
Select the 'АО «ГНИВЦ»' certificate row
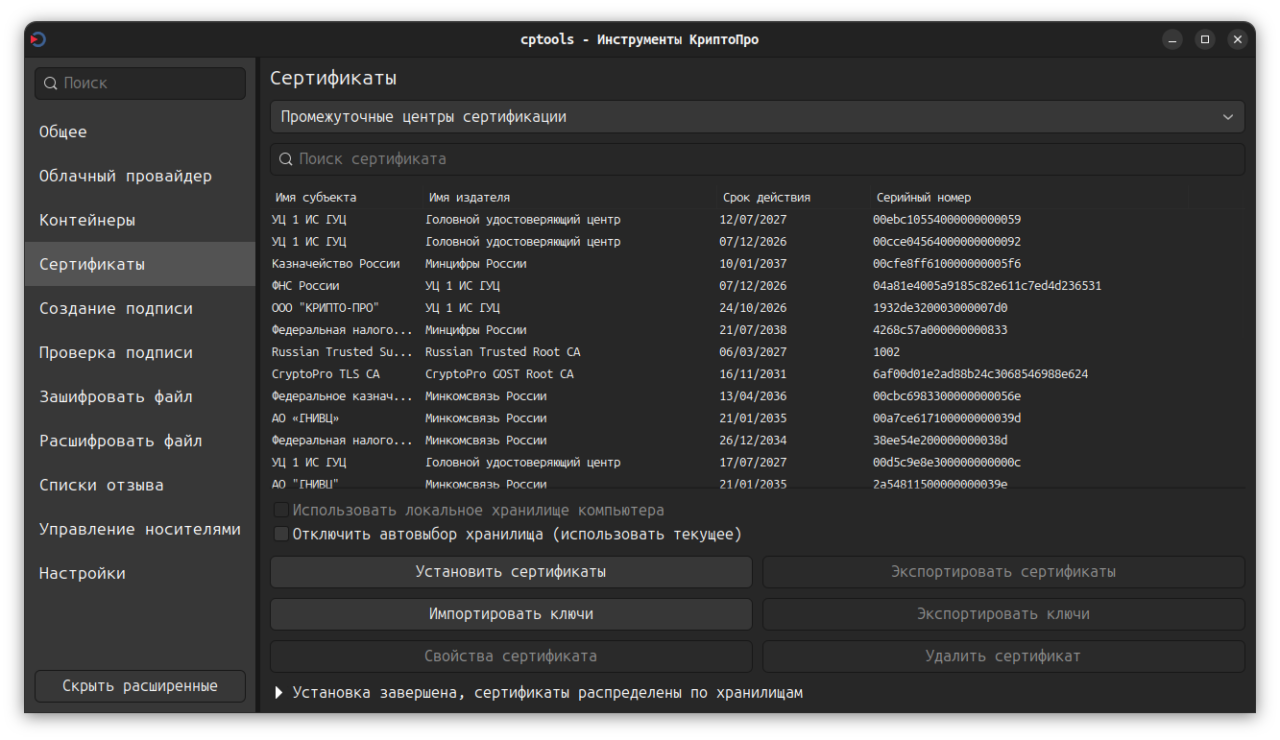tap(757, 418)
